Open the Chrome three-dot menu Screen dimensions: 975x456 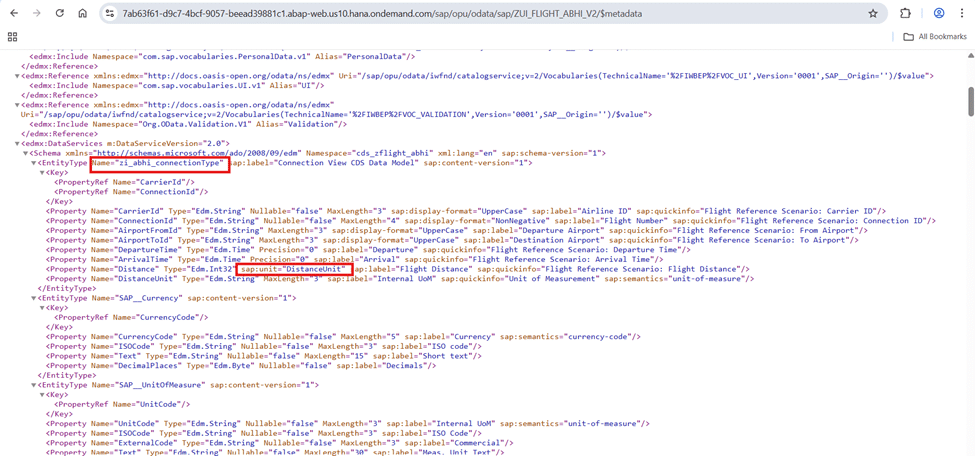[x=961, y=14]
